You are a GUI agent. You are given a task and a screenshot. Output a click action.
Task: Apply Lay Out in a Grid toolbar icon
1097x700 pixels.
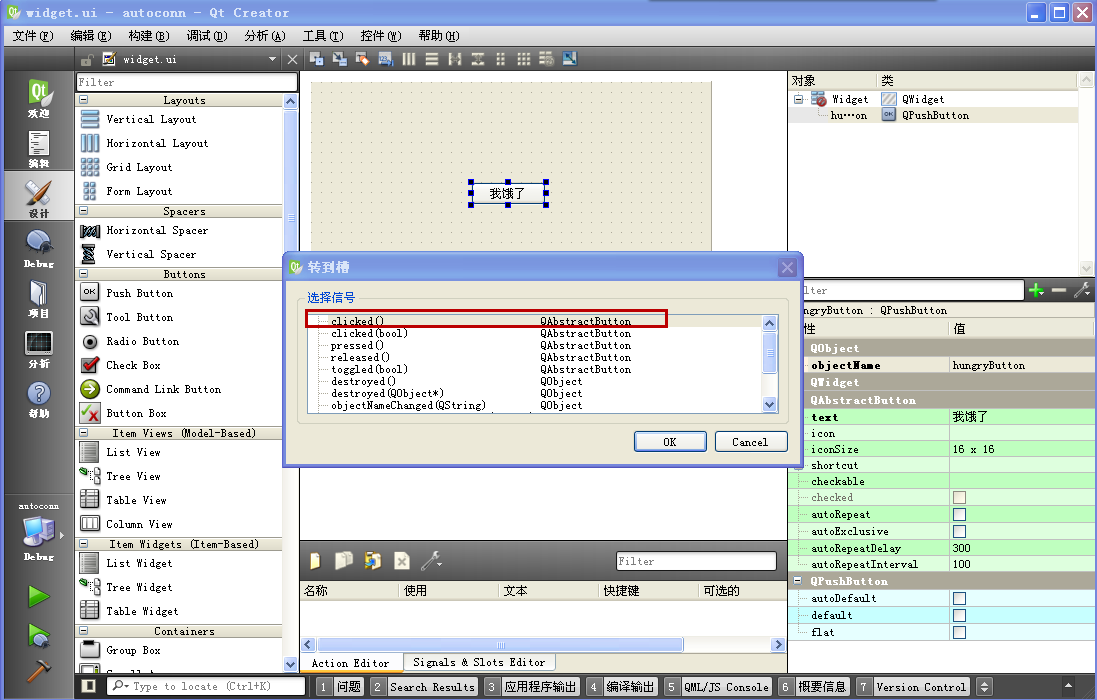pos(523,59)
